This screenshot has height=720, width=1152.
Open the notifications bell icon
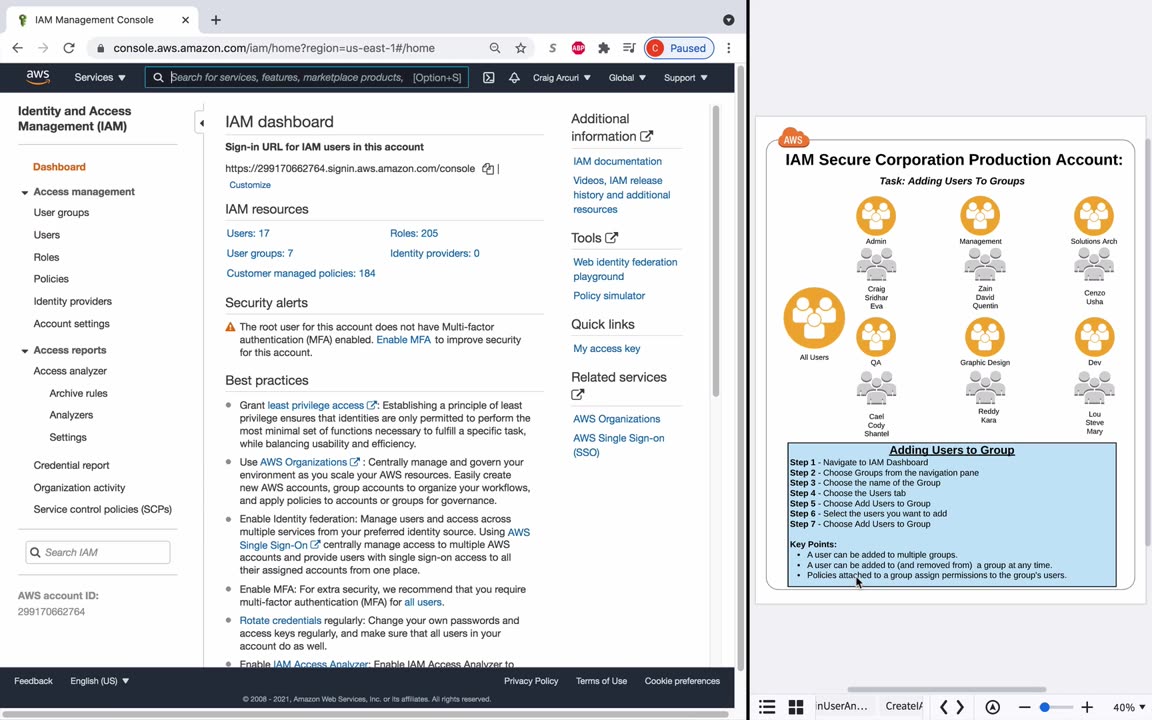coord(514,77)
